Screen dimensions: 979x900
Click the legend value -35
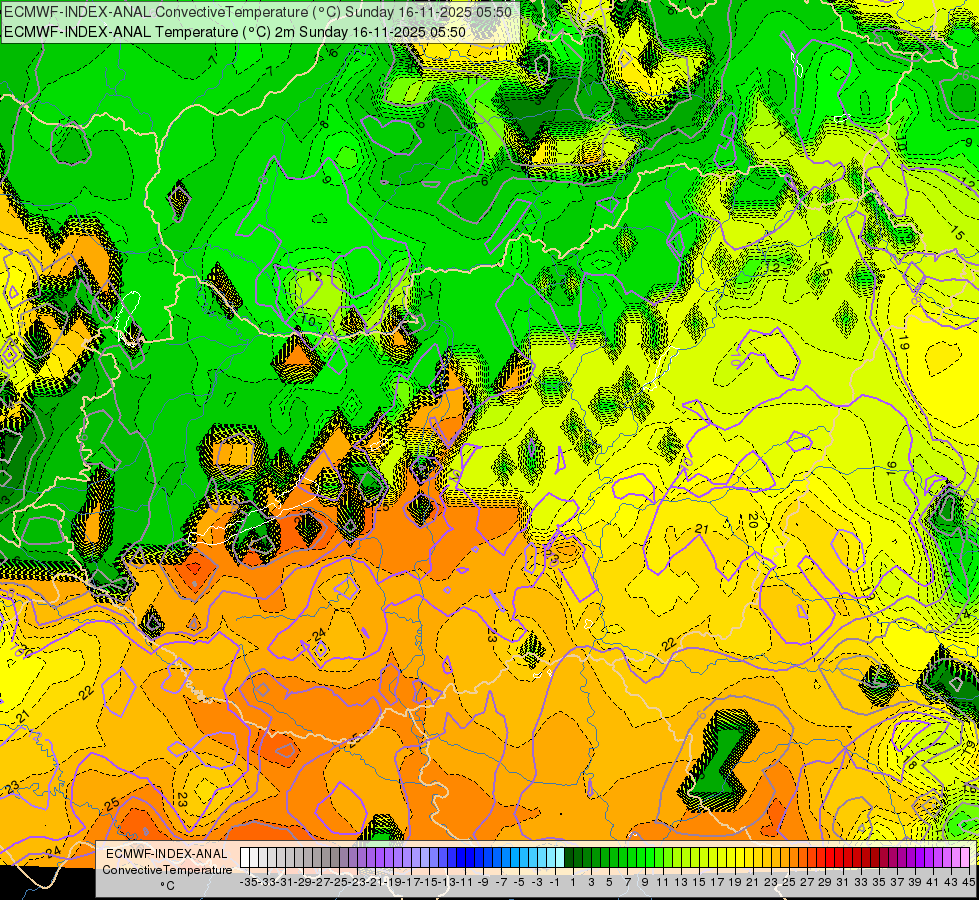pos(248,882)
